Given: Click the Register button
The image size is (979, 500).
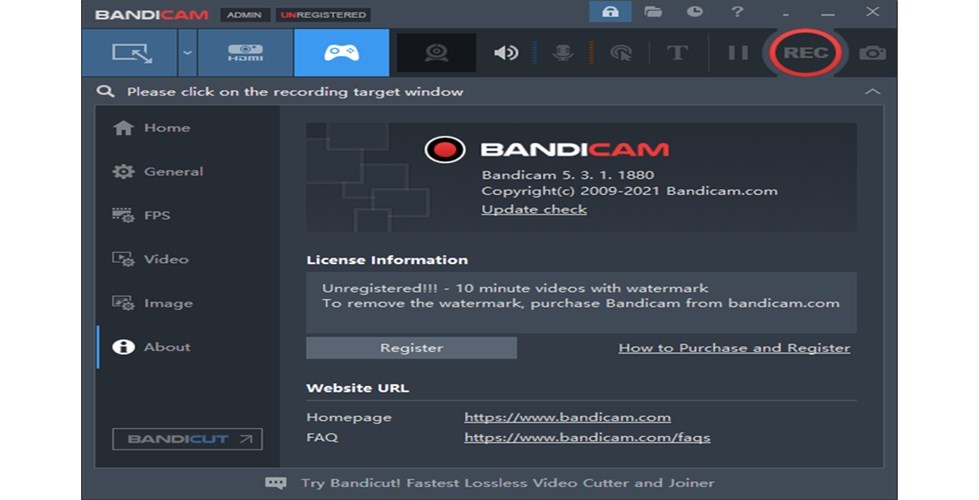Looking at the screenshot, I should 411,348.
